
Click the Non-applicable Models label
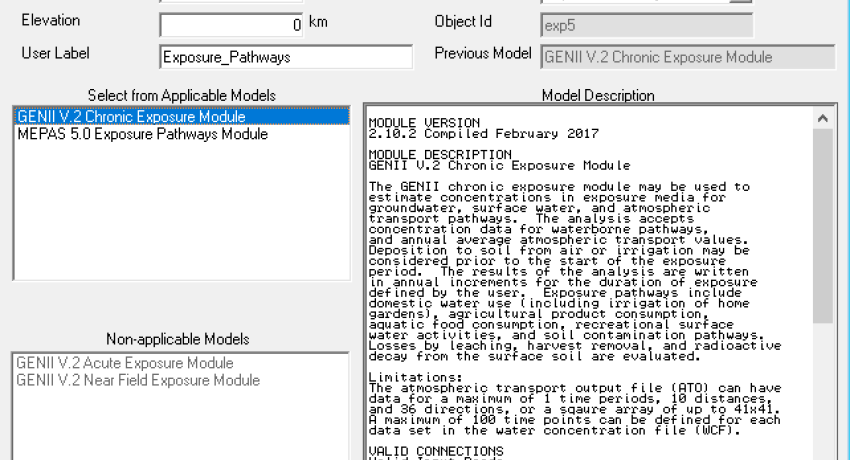178,339
